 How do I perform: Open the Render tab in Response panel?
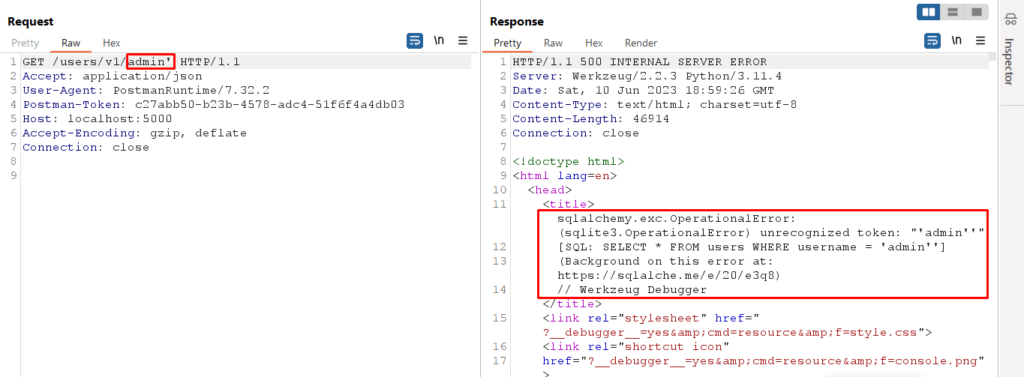(x=641, y=43)
